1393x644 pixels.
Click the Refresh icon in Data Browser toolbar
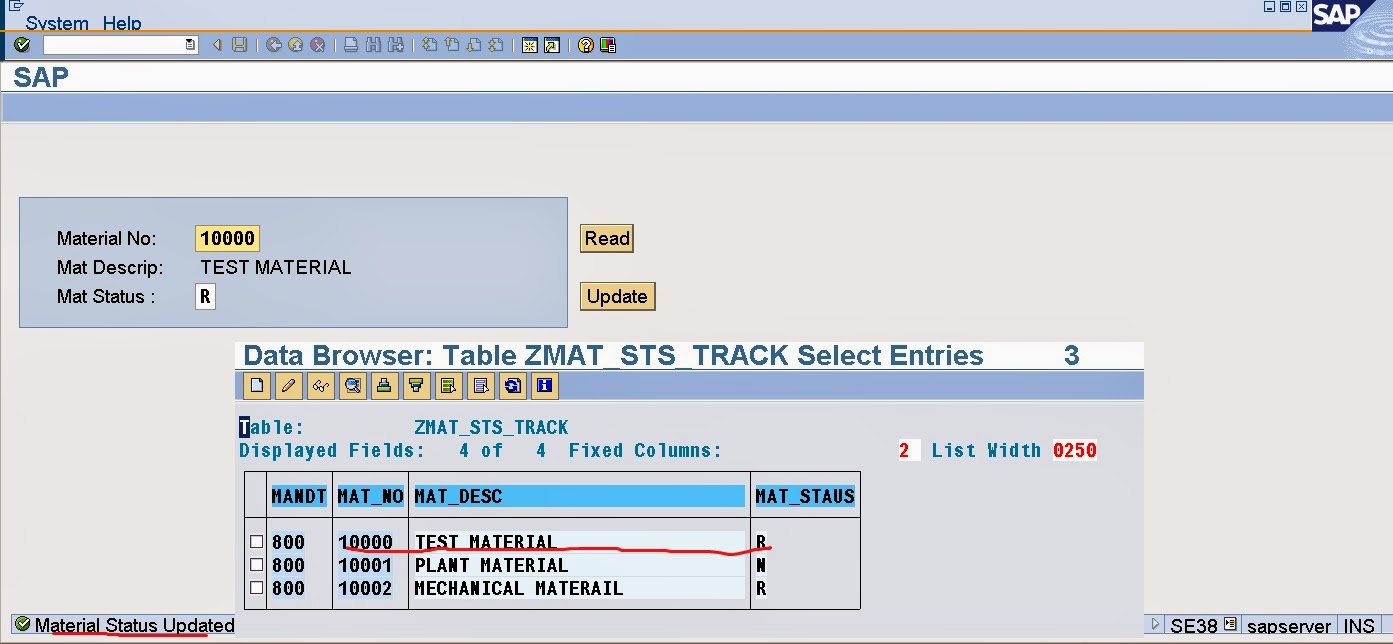point(513,385)
